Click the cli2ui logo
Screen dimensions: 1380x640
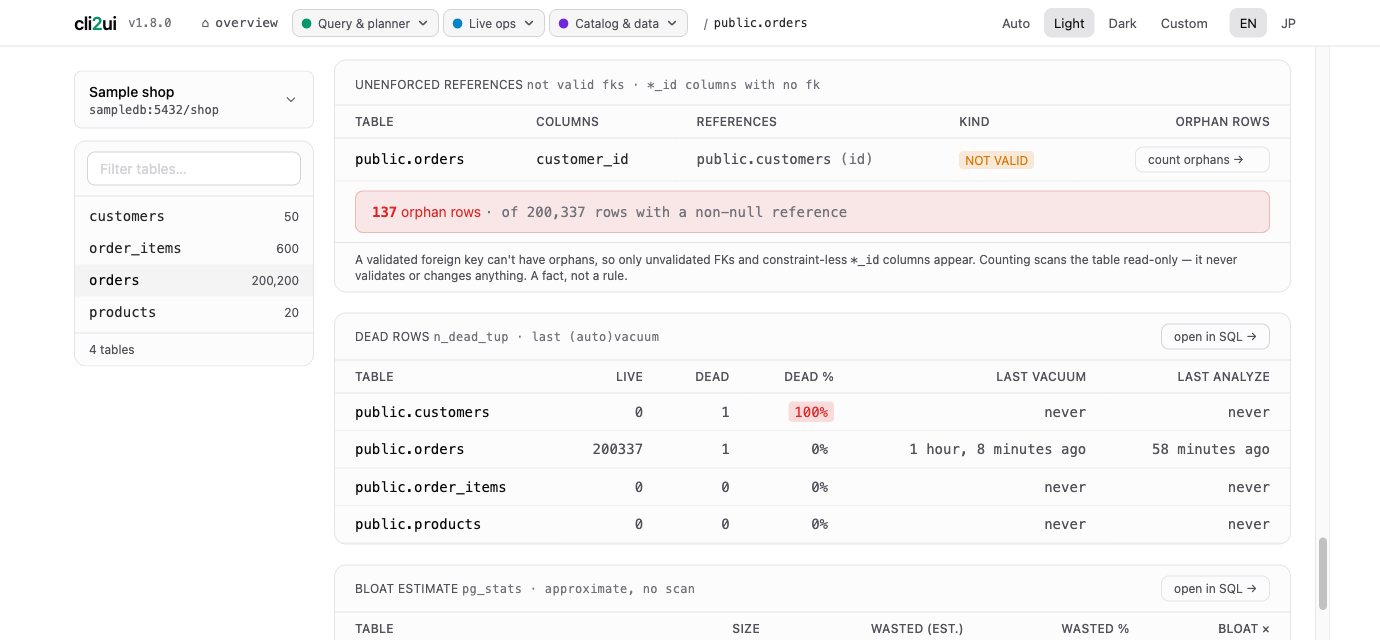[x=95, y=23]
